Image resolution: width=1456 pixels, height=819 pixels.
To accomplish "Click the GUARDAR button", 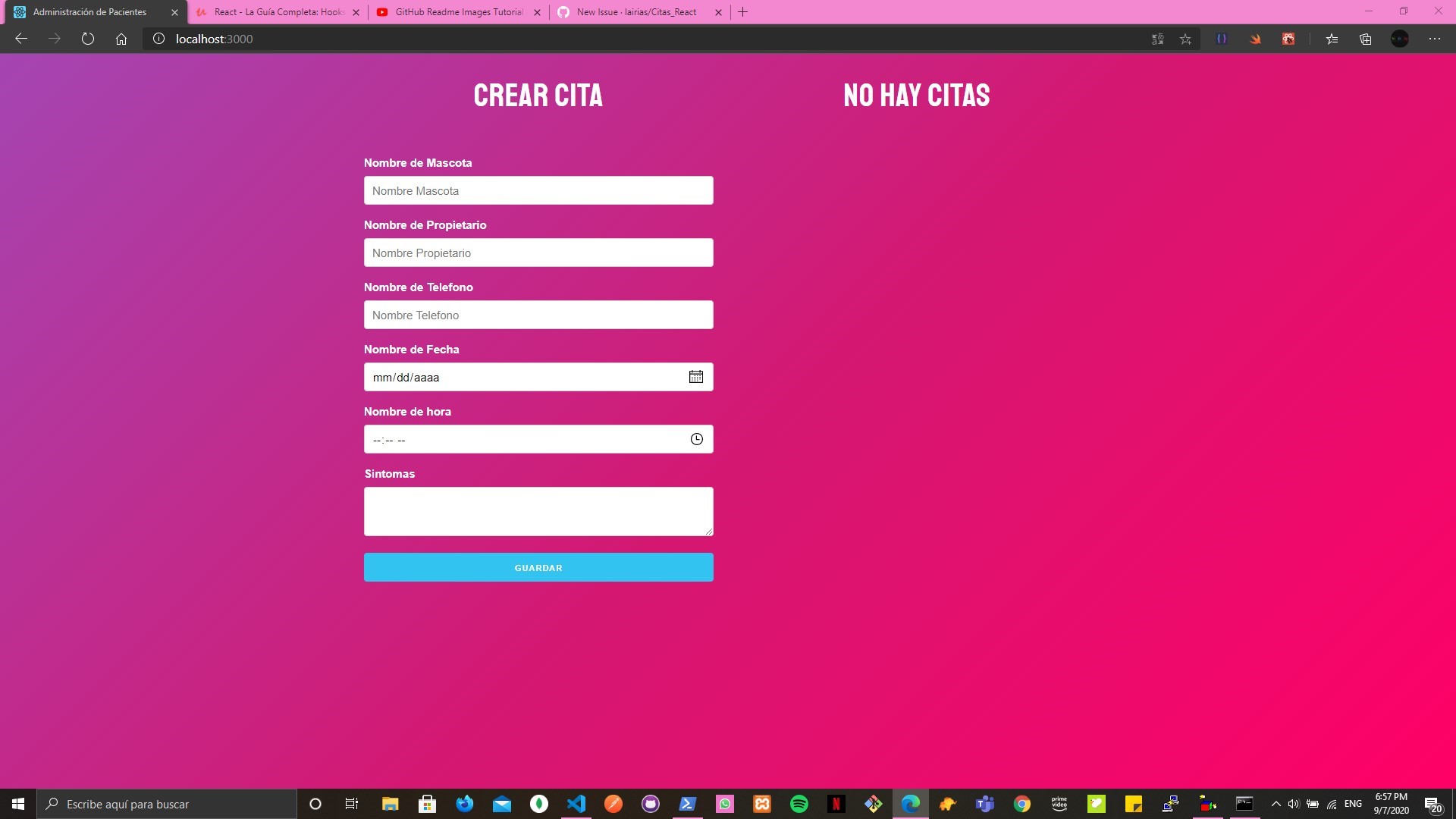I will [538, 567].
